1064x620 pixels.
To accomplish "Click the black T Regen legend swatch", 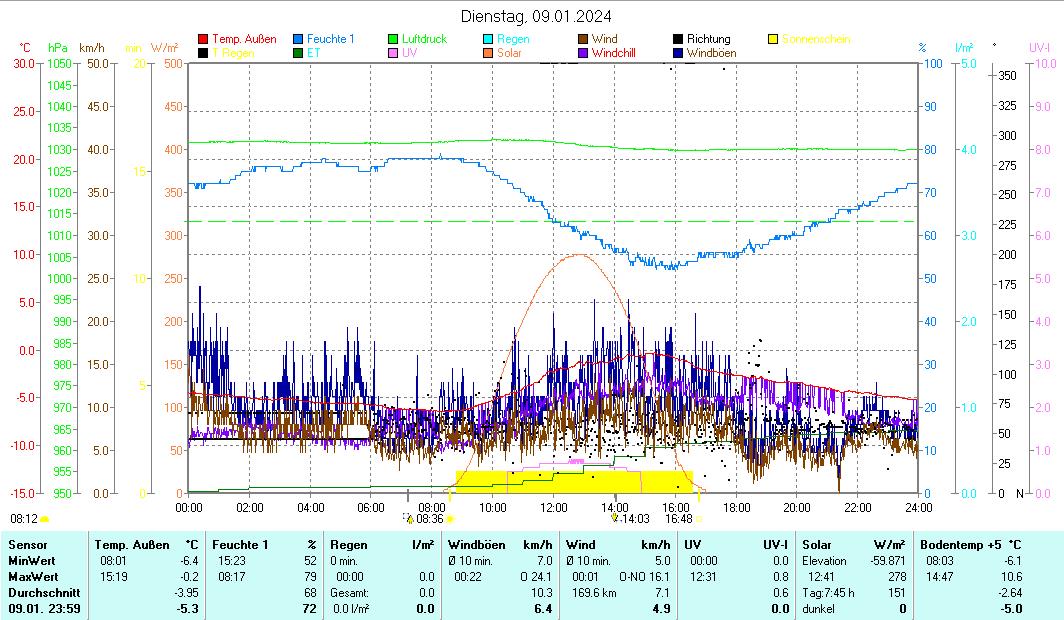I will click(x=202, y=53).
